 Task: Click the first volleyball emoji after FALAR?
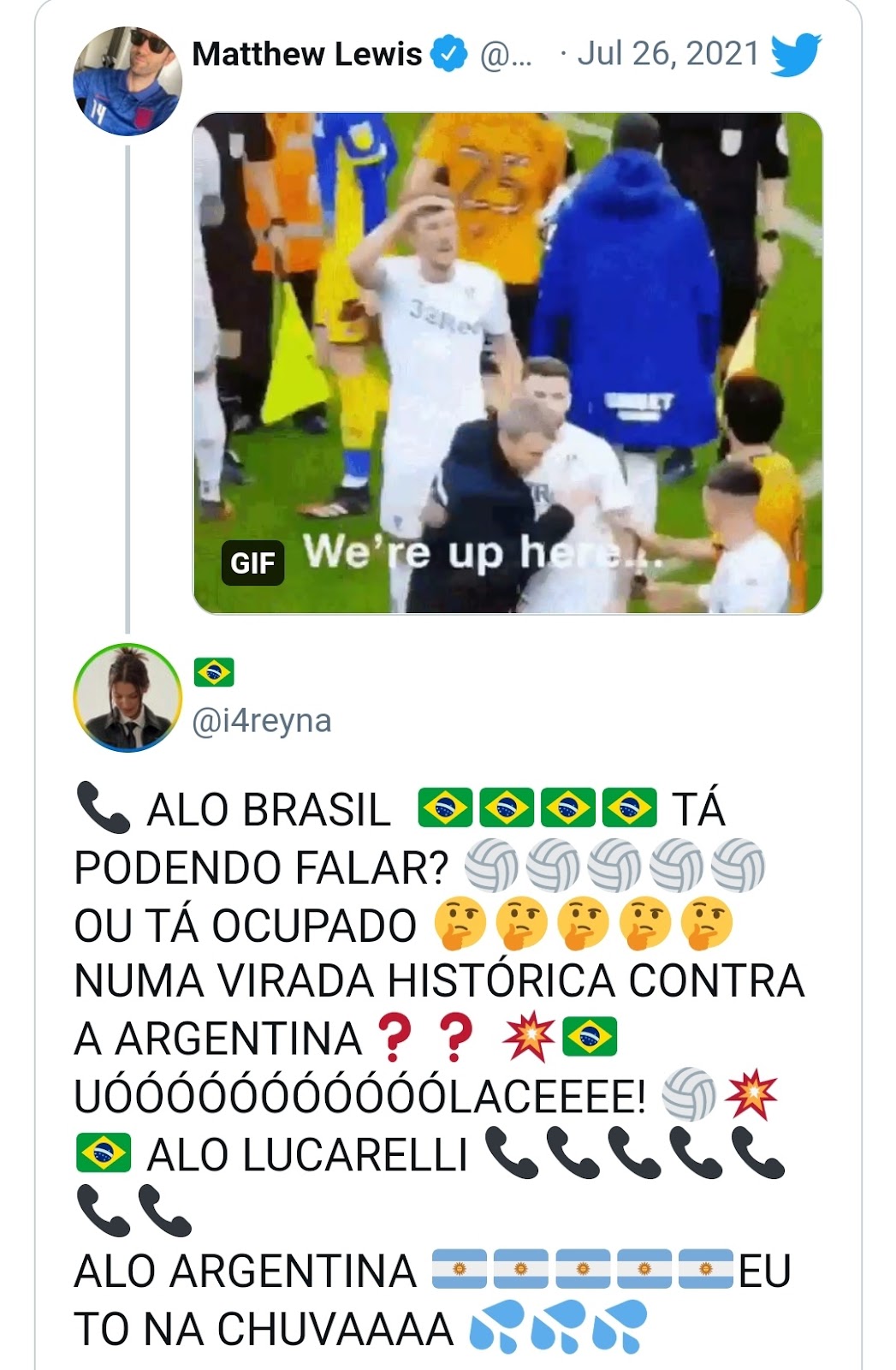pyautogui.click(x=491, y=867)
